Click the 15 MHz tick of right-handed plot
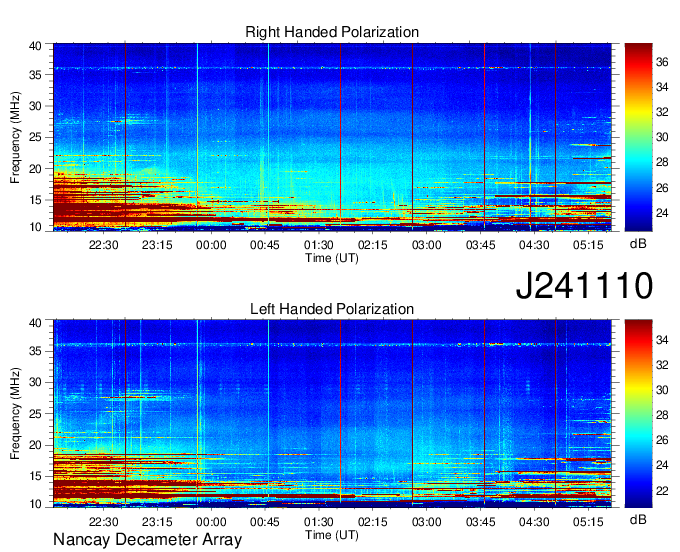The width and height of the screenshot is (680, 552). click(35, 200)
